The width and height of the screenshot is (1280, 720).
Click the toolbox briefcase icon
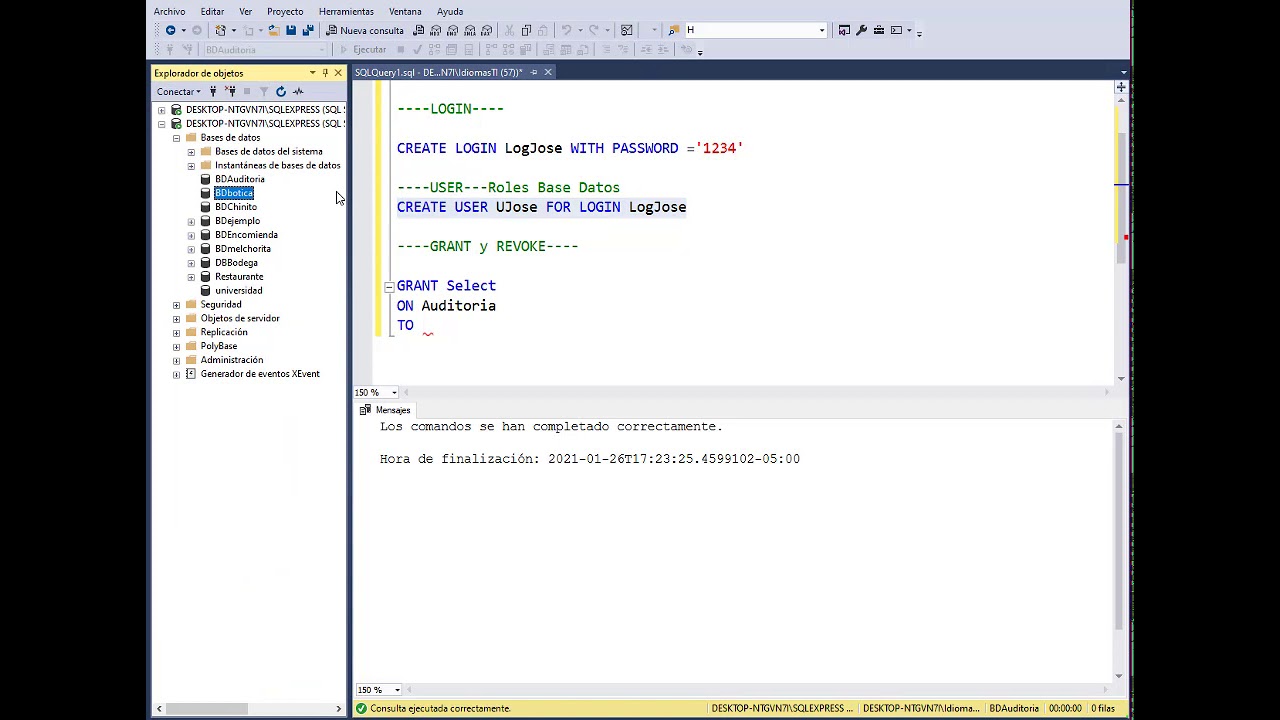click(x=878, y=30)
